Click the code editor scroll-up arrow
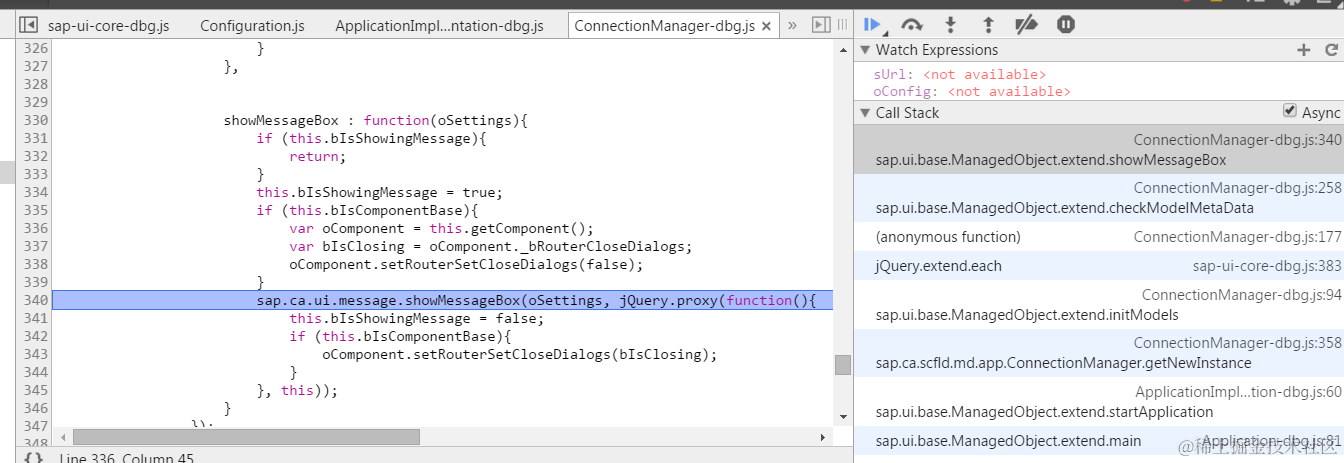Screen dimensions: 1344x463 click(x=843, y=49)
